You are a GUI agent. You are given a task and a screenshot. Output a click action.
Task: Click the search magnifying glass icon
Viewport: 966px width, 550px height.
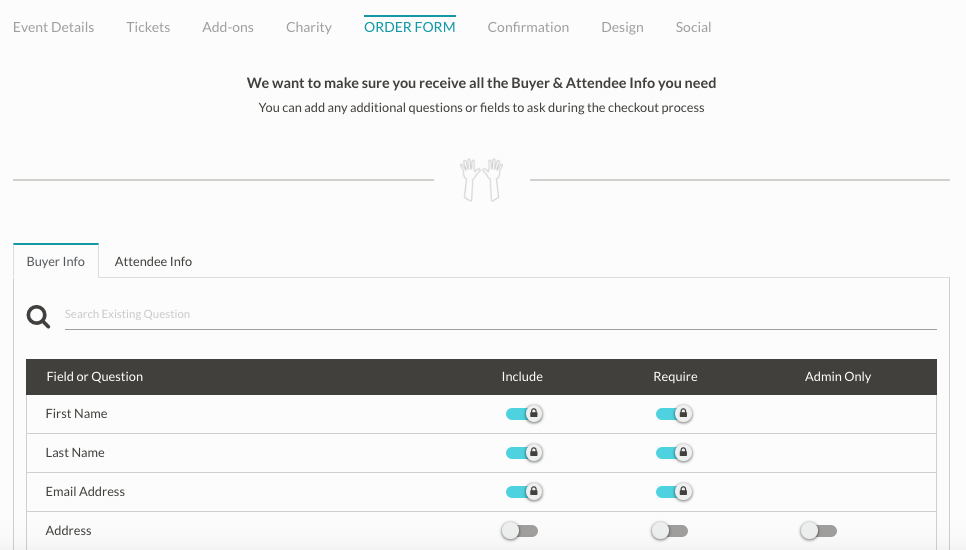coord(38,317)
